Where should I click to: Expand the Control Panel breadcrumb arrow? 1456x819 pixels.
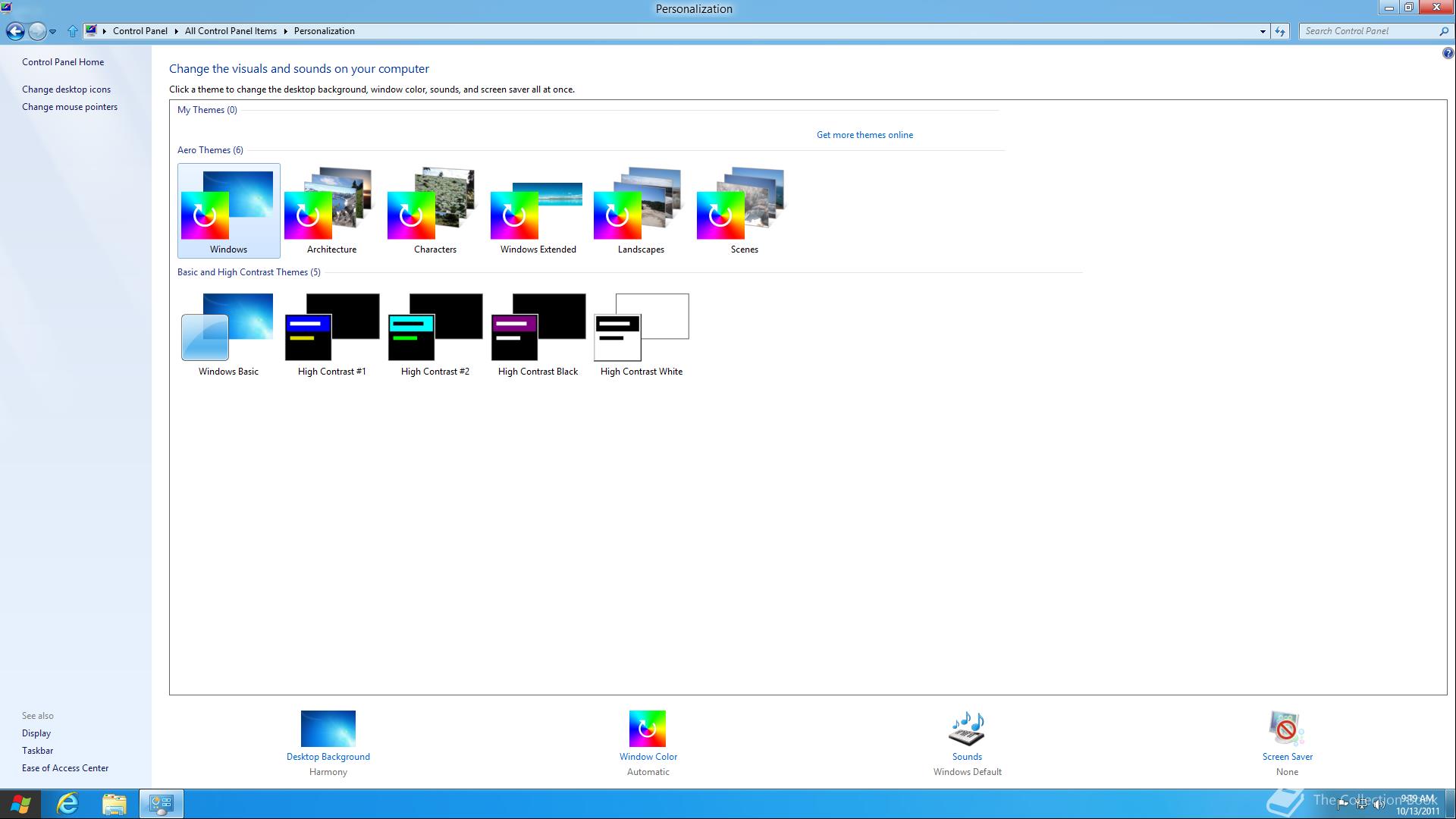pos(176,31)
